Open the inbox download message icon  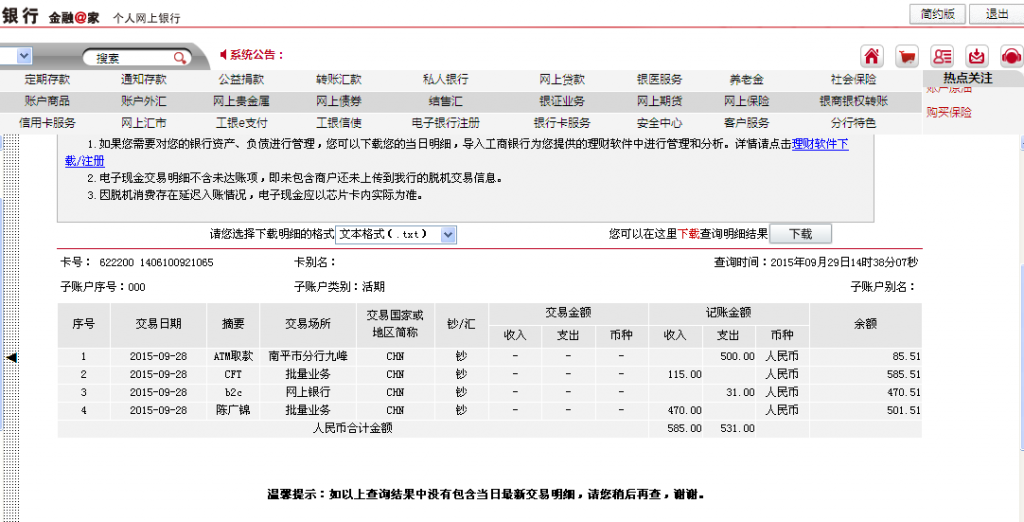(x=978, y=56)
